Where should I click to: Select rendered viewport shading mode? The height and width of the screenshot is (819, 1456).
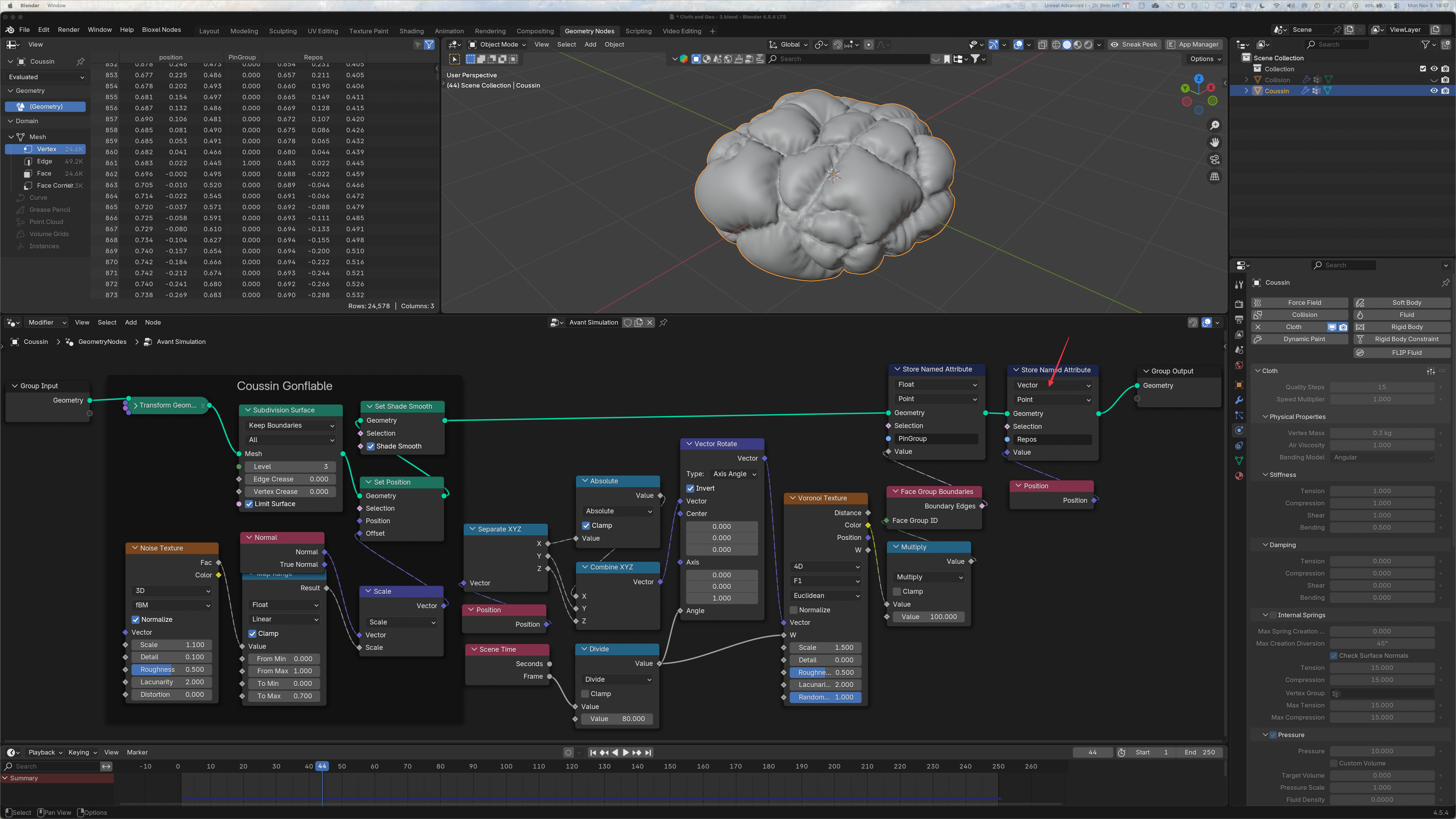tap(1088, 45)
